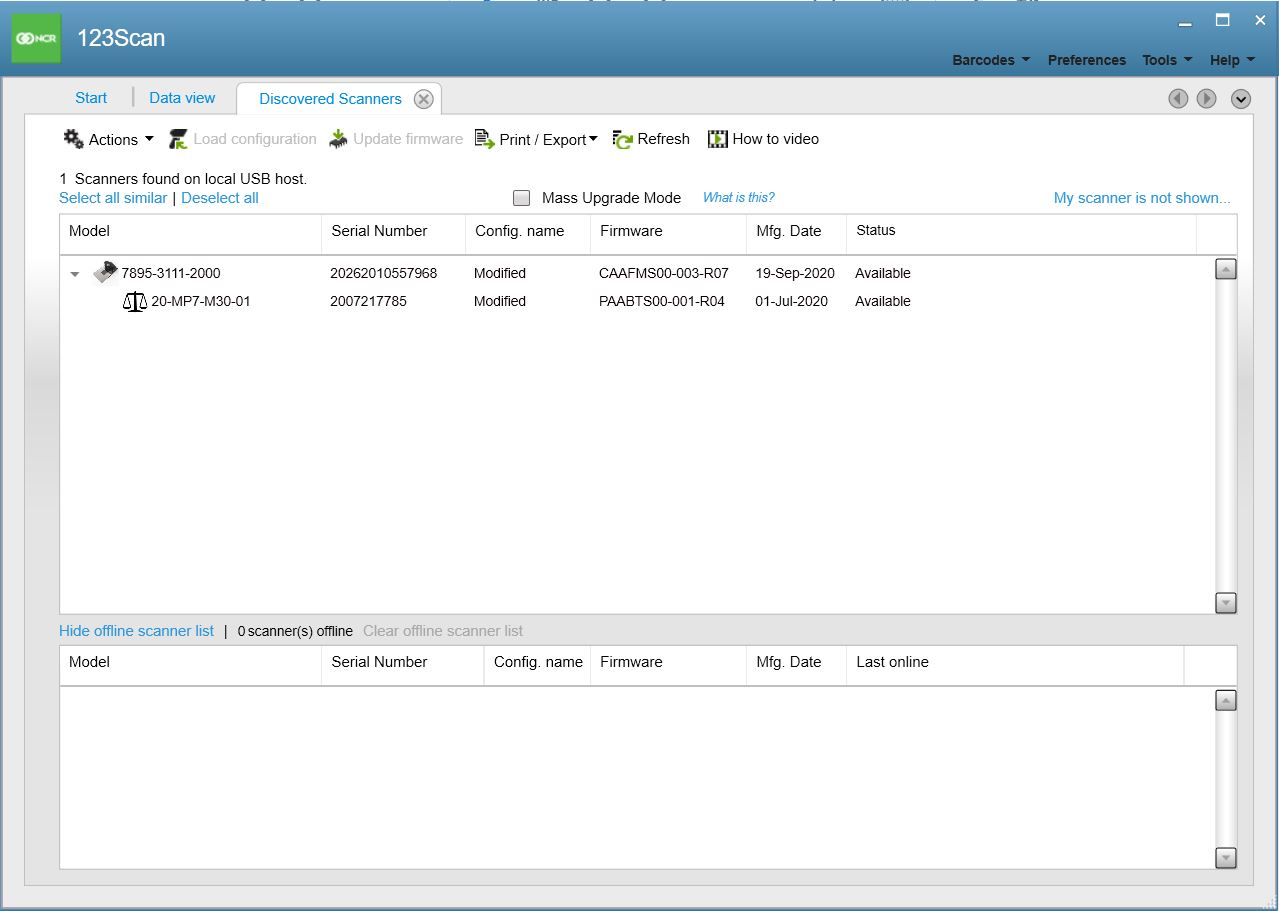Click the My scanner is not shown link
The height and width of the screenshot is (911, 1279).
point(1142,197)
